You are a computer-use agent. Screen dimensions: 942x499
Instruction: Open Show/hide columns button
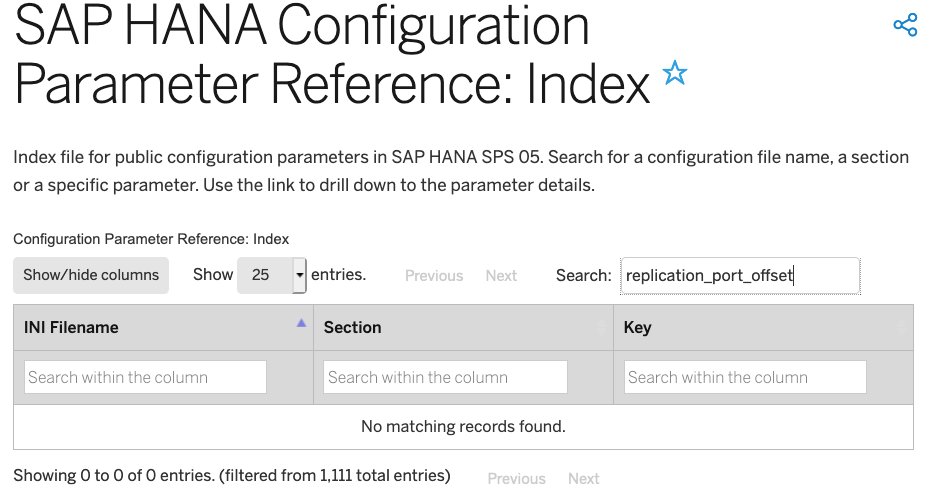91,275
